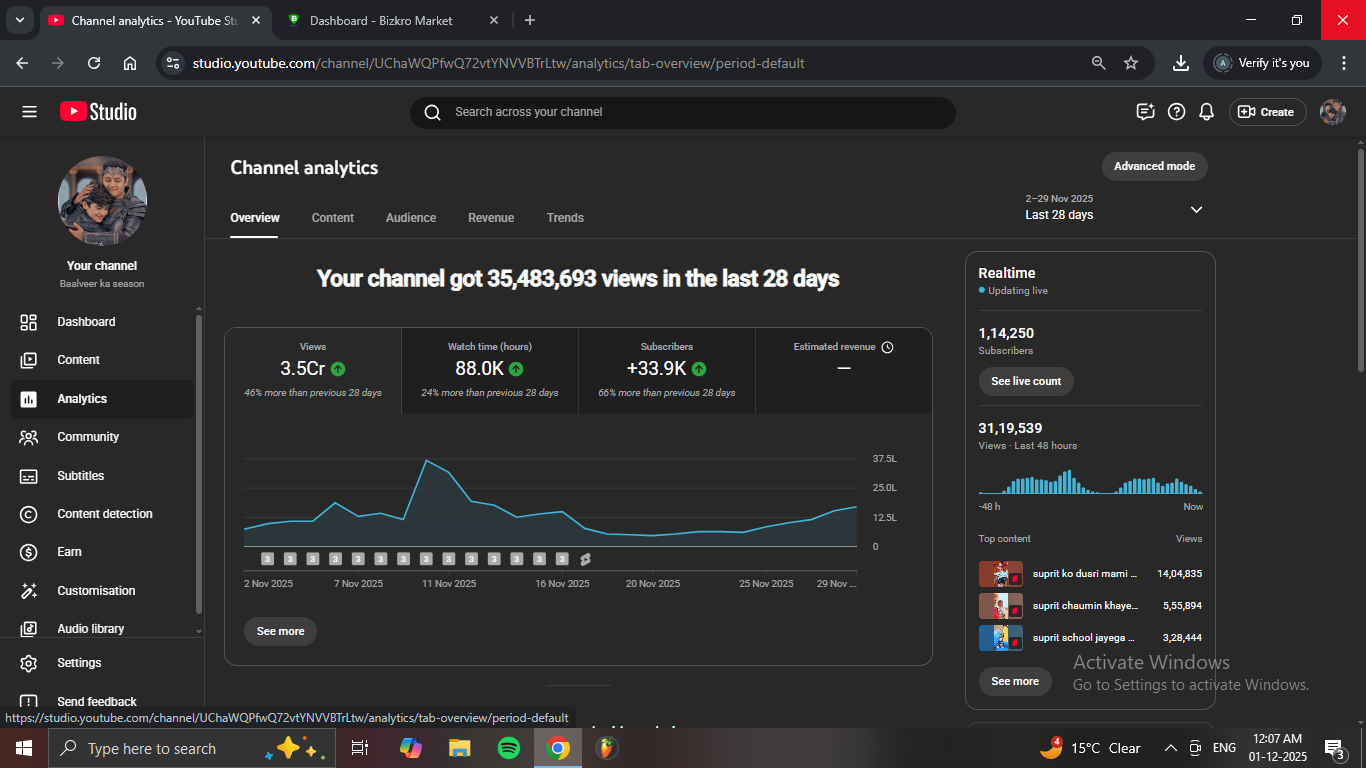Select the Watch time (hours) metric card
Viewport: 1366px width, 768px height.
point(489,370)
